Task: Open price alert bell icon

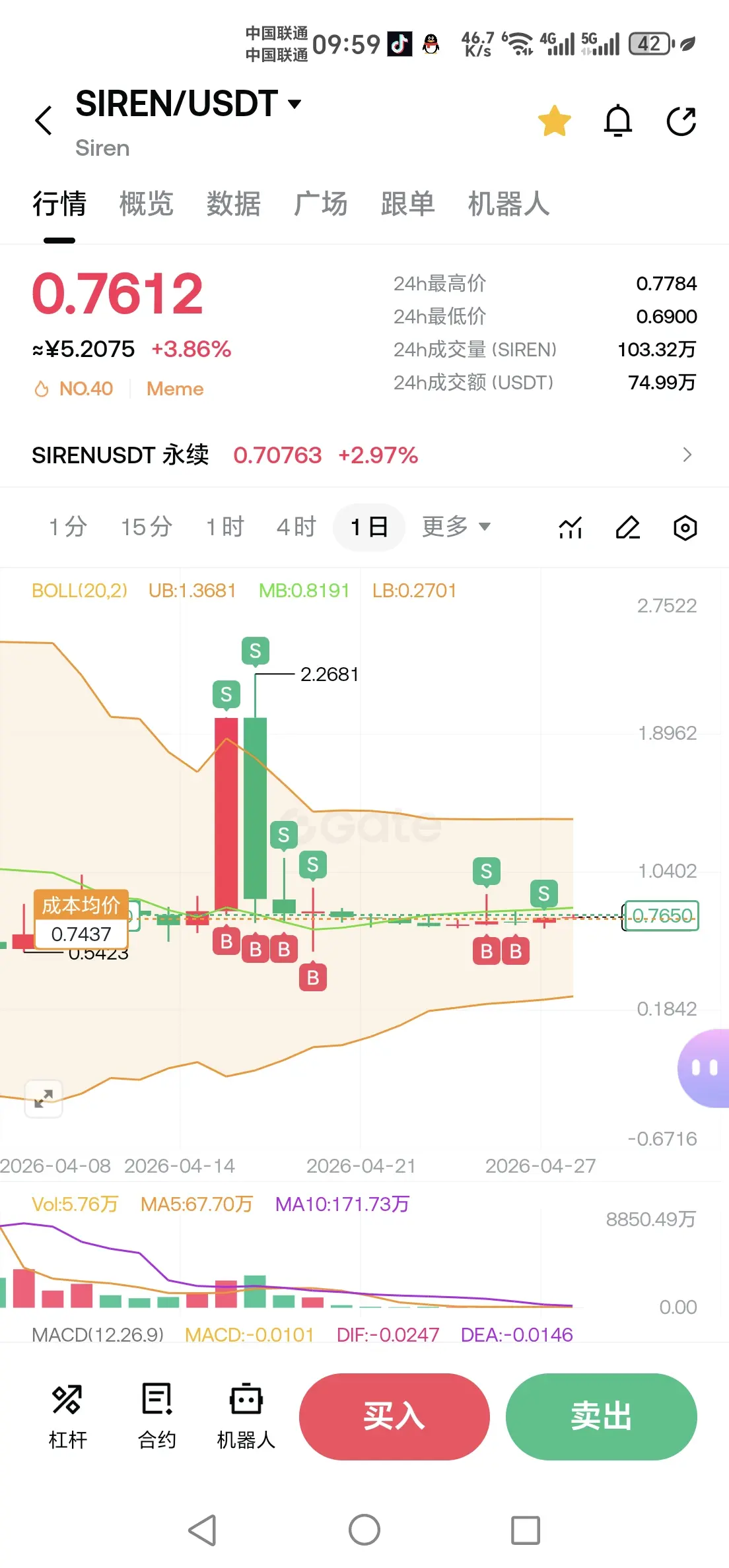Action: point(618,121)
